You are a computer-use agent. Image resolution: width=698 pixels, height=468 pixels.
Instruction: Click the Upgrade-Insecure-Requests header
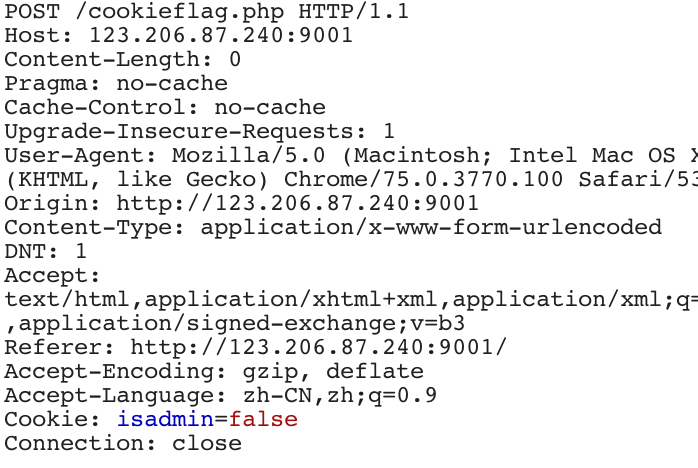click(199, 132)
